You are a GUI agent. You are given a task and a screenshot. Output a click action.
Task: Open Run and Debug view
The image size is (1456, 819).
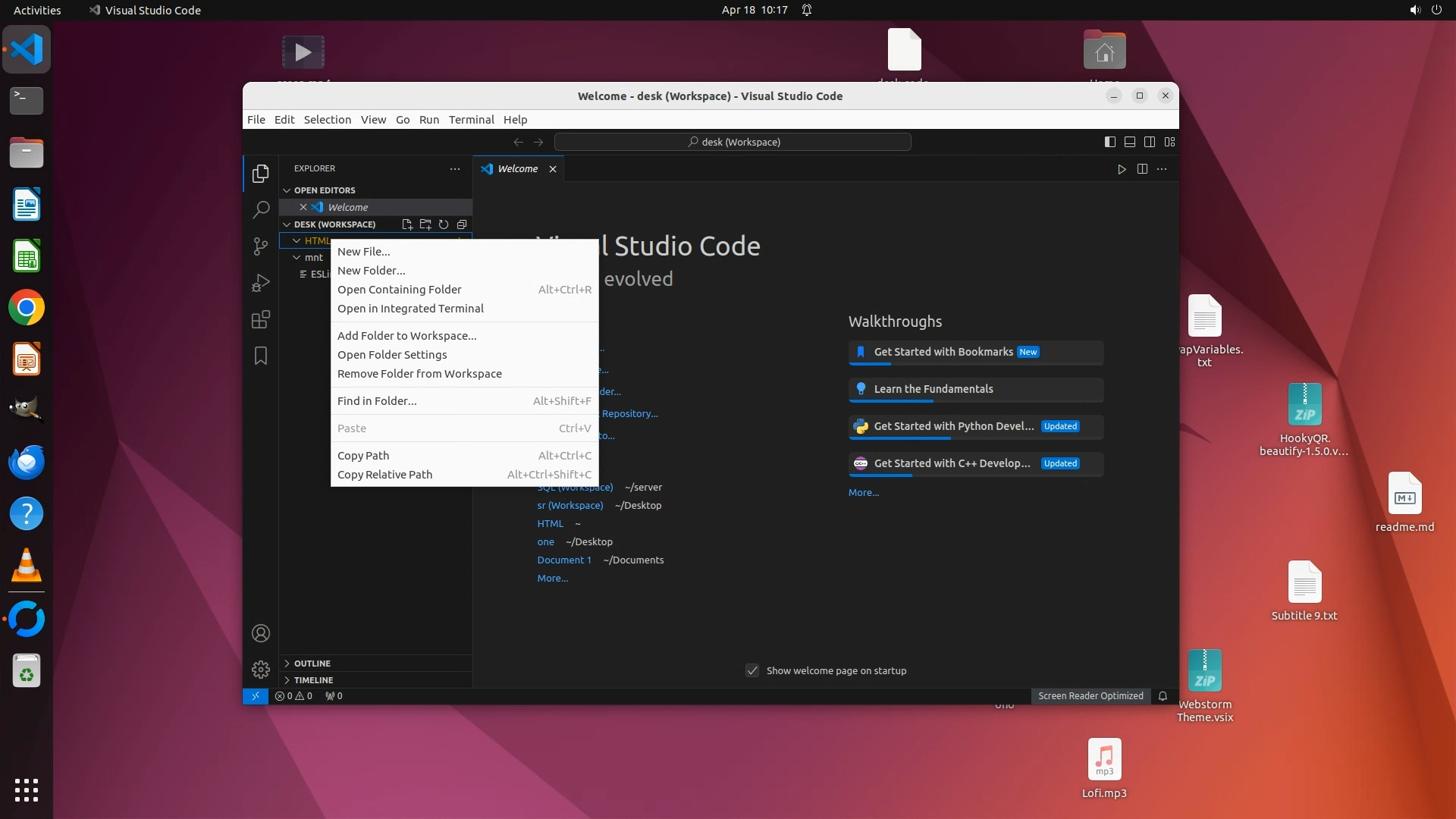click(260, 283)
